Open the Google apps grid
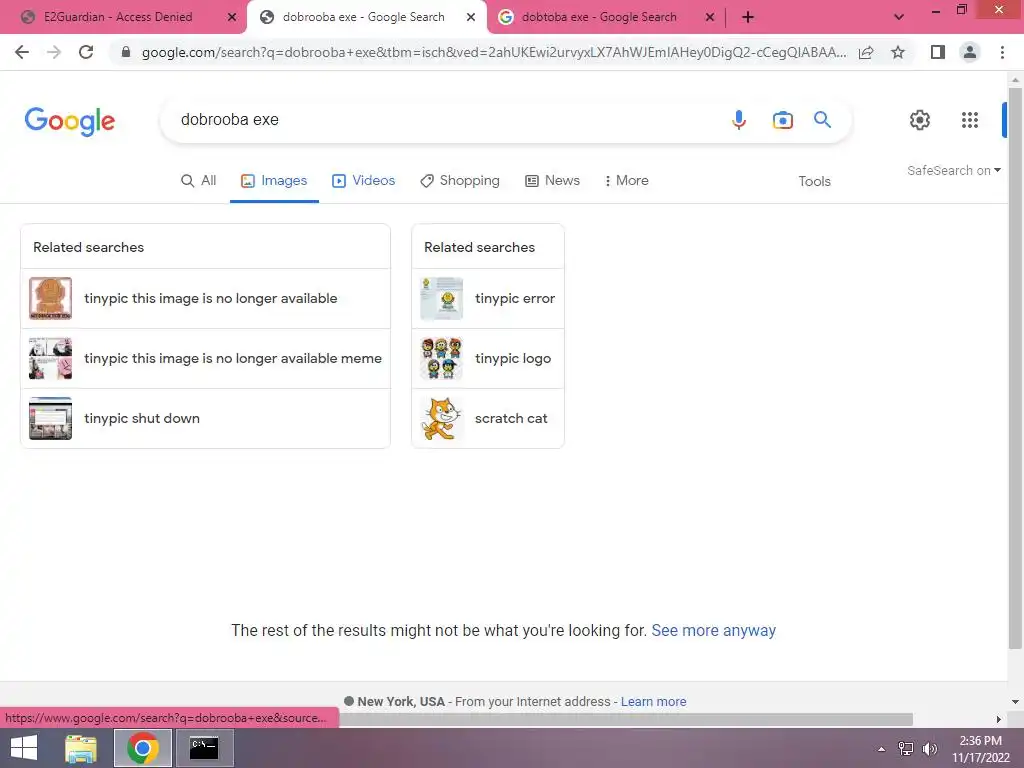 coord(970,120)
